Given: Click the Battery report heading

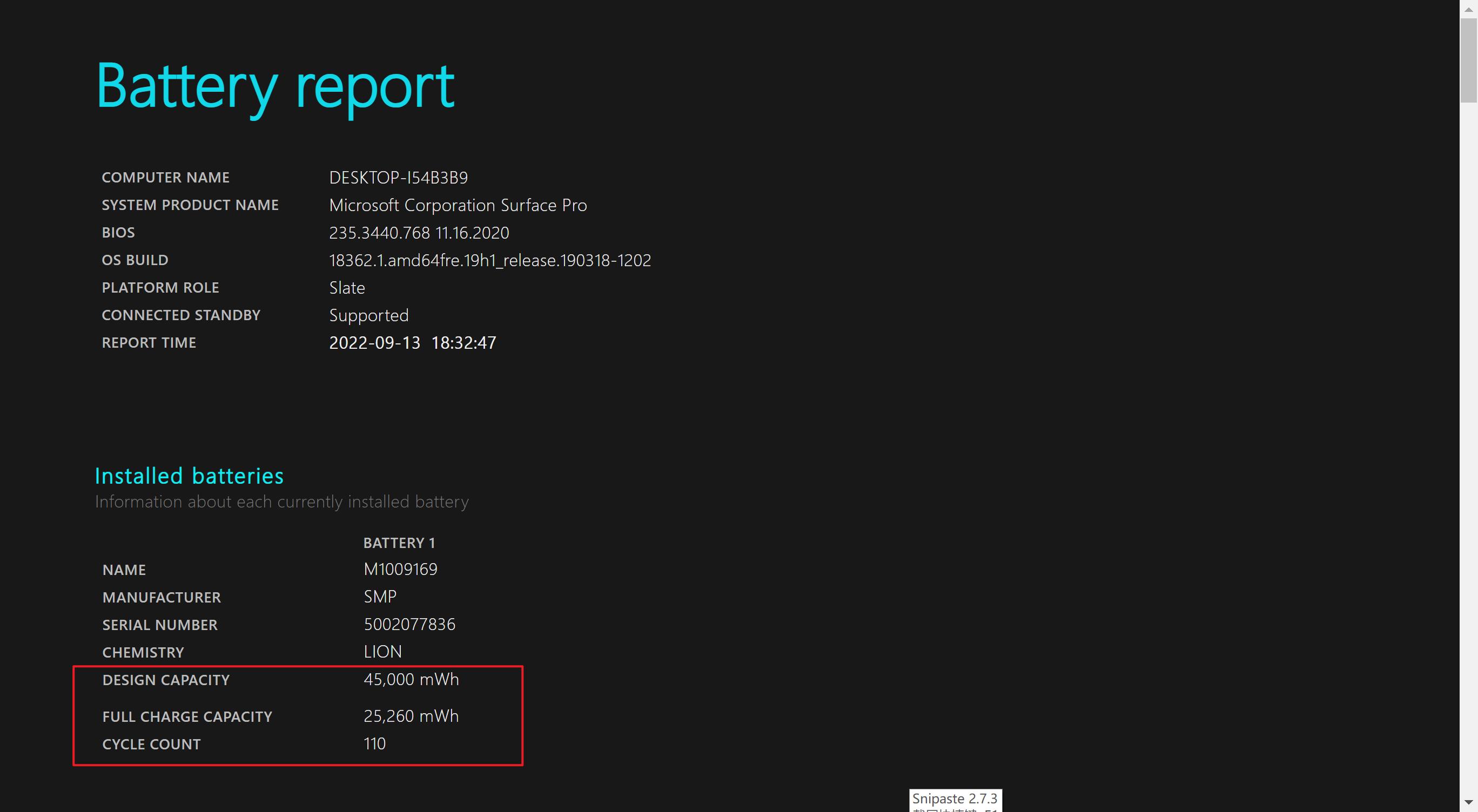Looking at the screenshot, I should click(275, 86).
